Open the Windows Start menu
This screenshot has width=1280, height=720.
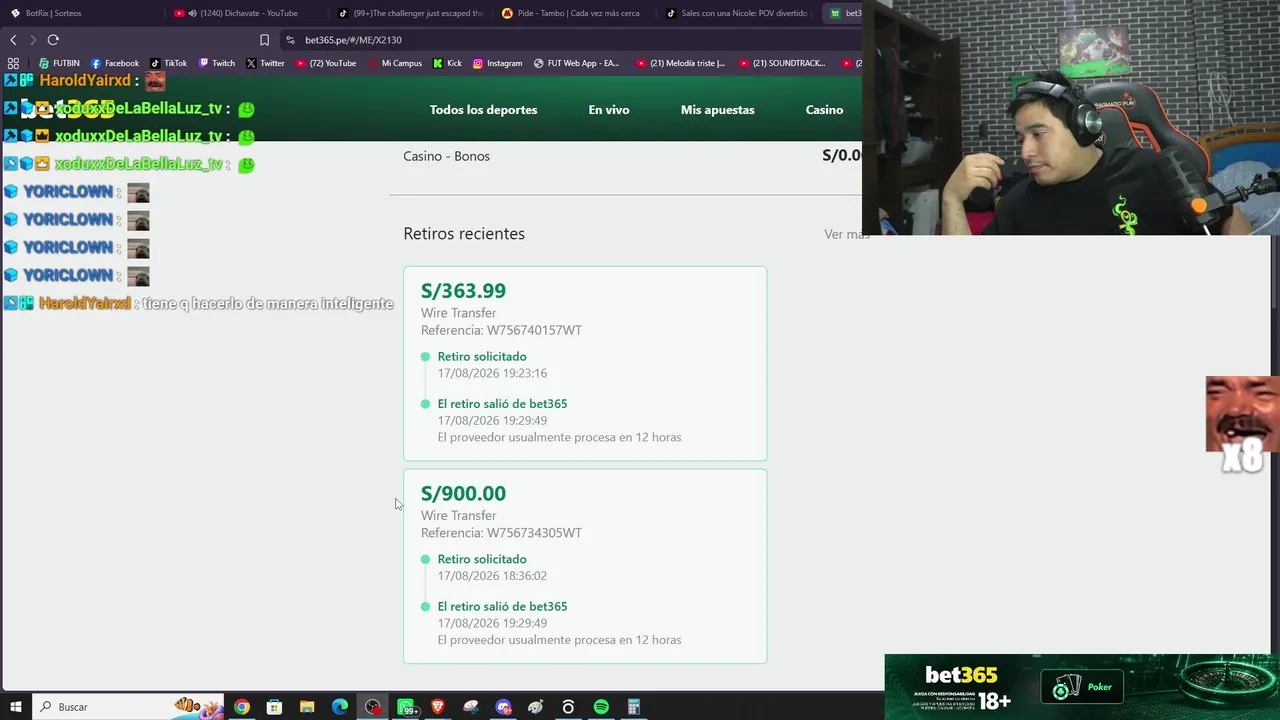[x=15, y=707]
